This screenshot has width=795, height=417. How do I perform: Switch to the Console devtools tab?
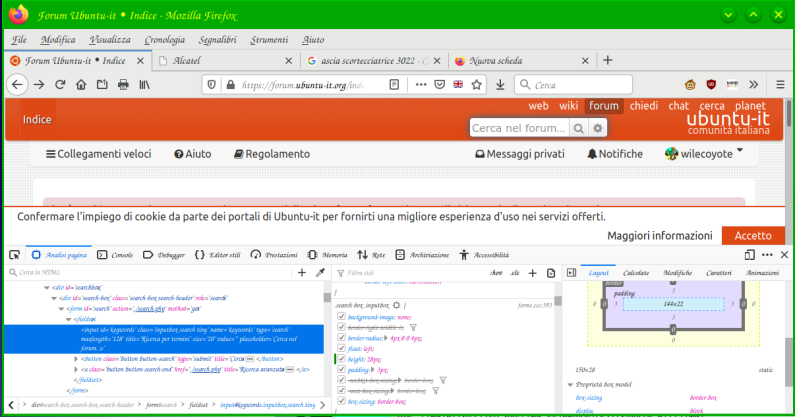(x=116, y=255)
